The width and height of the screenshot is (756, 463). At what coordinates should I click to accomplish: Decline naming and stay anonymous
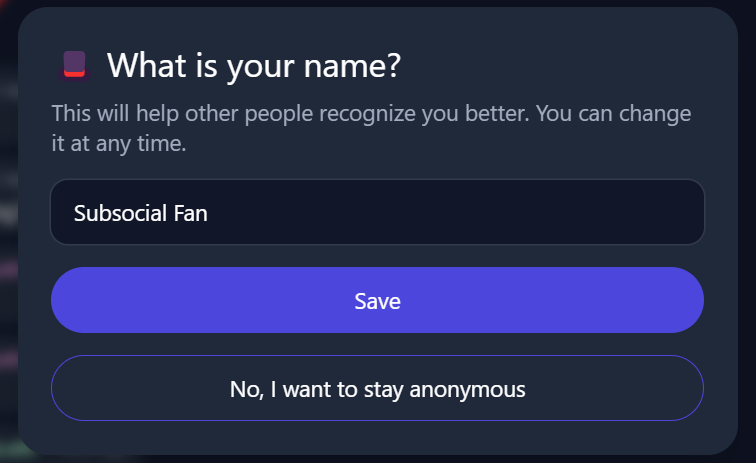point(377,388)
